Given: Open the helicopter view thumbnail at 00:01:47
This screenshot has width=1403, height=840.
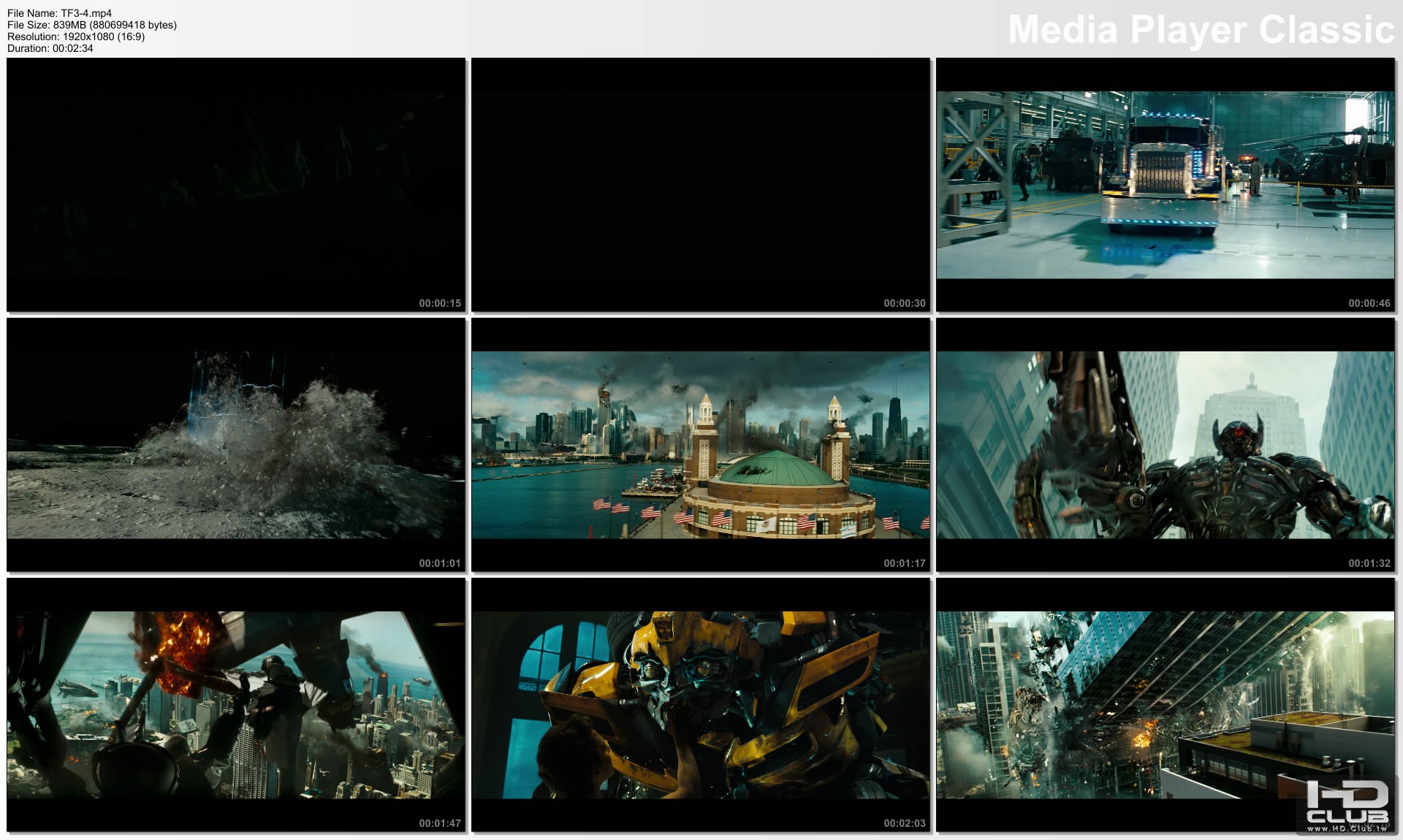Looking at the screenshot, I should (x=236, y=705).
